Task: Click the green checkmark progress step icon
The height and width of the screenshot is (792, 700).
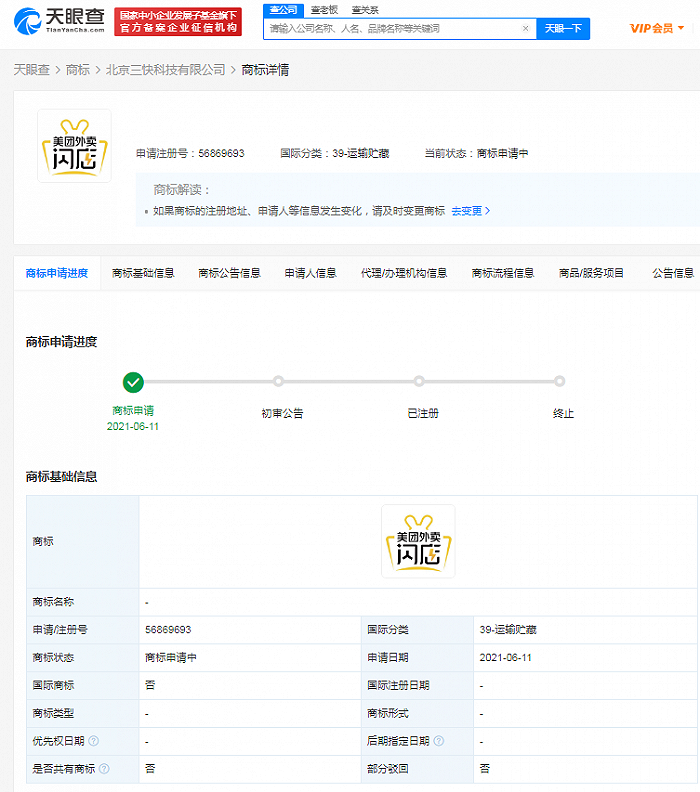Action: [x=133, y=381]
